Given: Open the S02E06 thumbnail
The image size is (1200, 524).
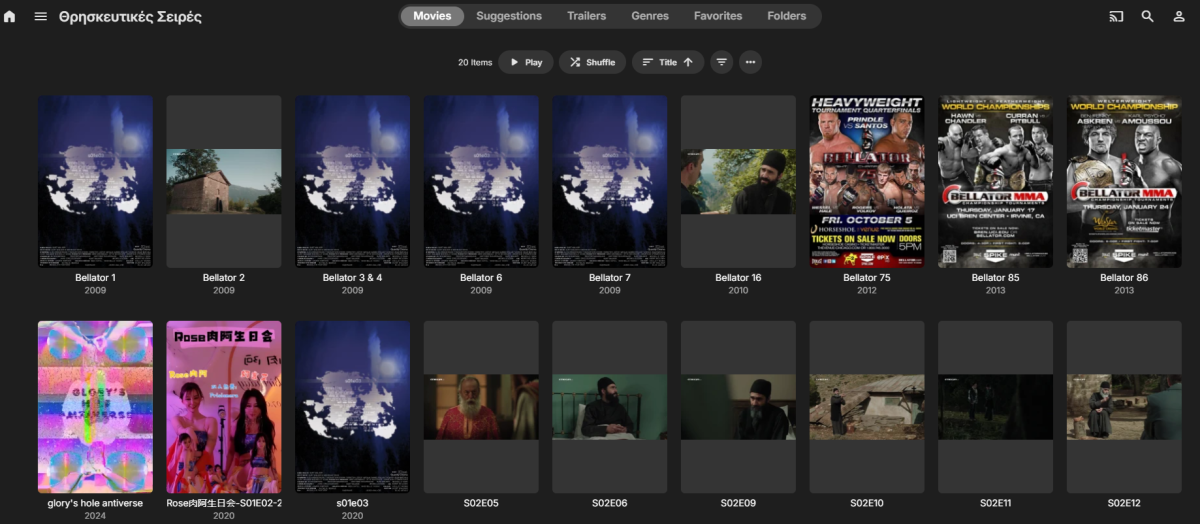Looking at the screenshot, I should coord(610,407).
